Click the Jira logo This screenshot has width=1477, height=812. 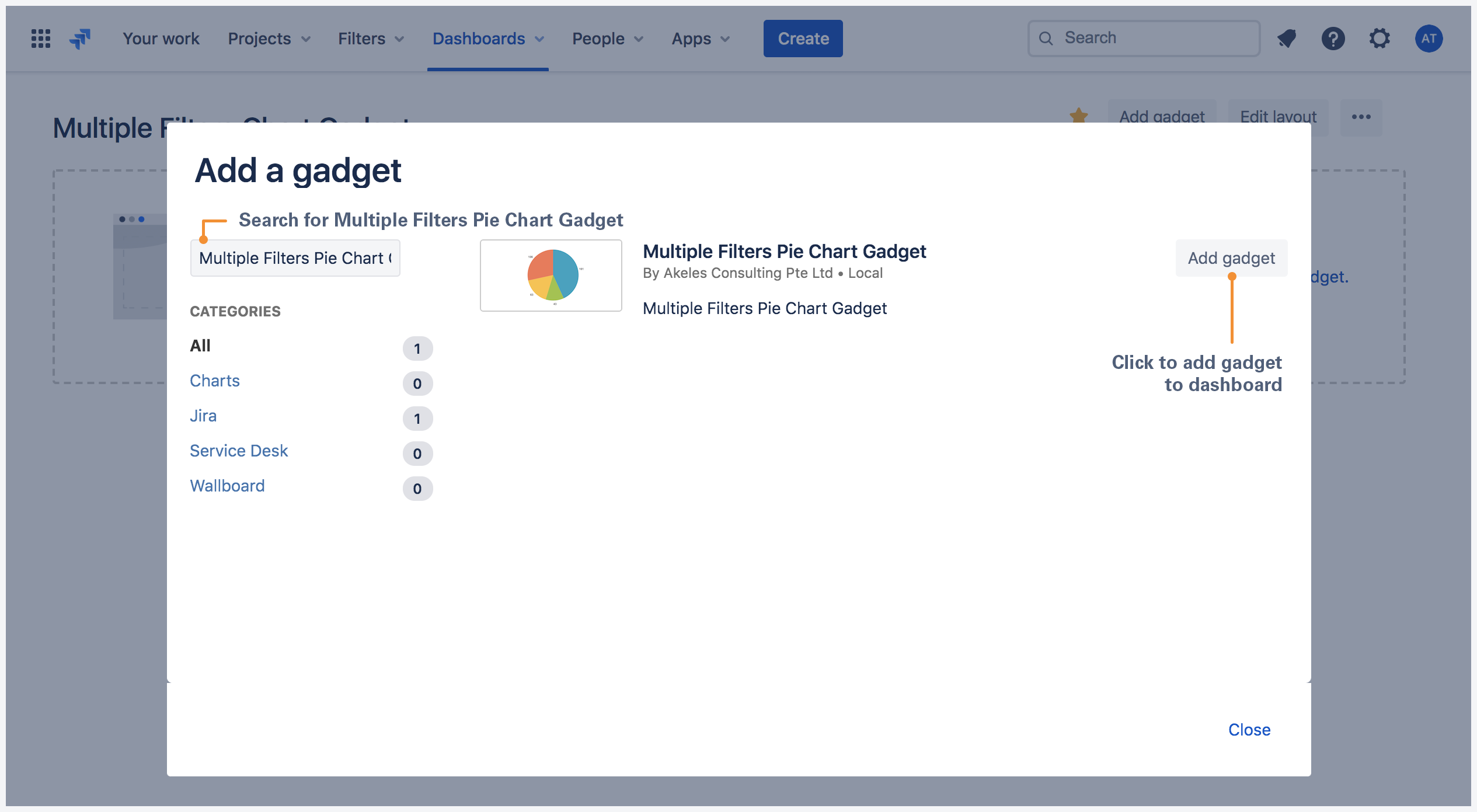click(x=80, y=38)
